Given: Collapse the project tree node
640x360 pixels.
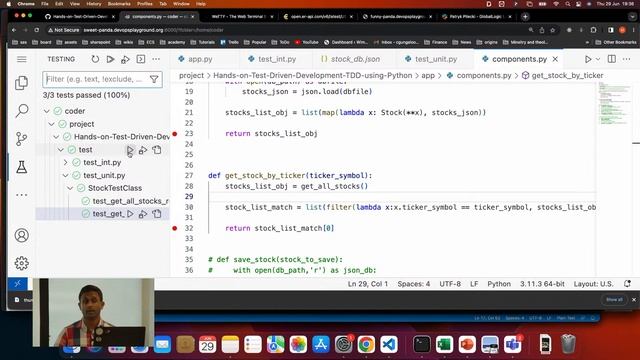Looking at the screenshot, I should pos(51,124).
